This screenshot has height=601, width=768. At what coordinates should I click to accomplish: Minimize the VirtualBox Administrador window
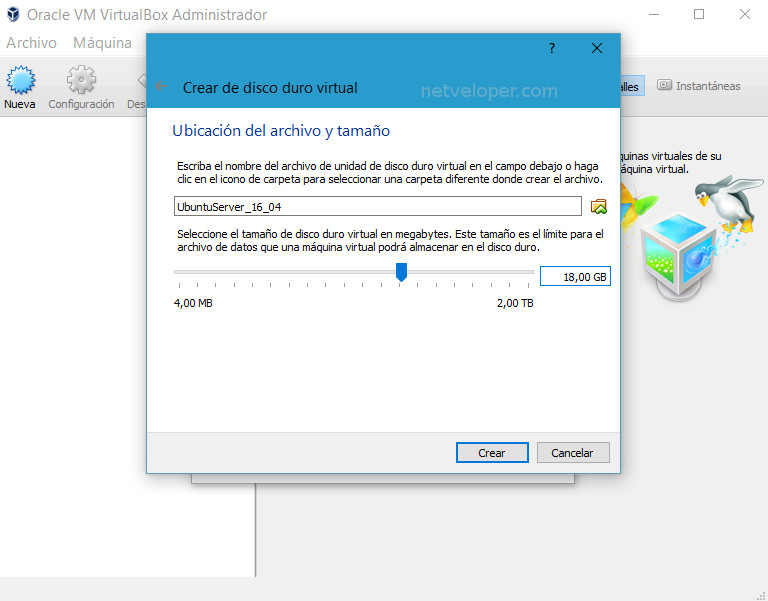(x=653, y=14)
